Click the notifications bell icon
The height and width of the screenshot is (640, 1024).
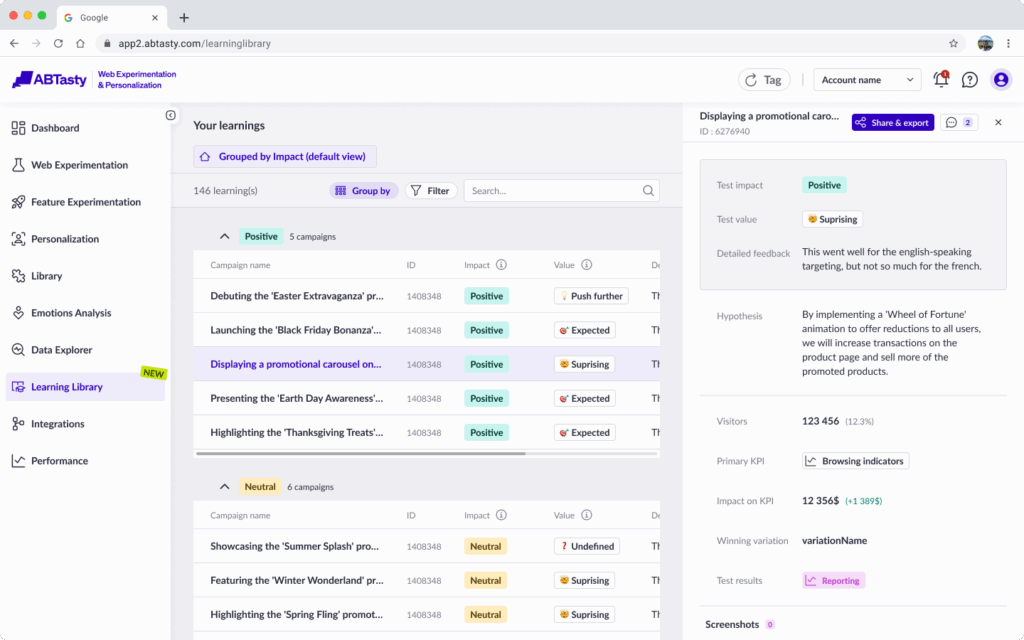tap(940, 80)
